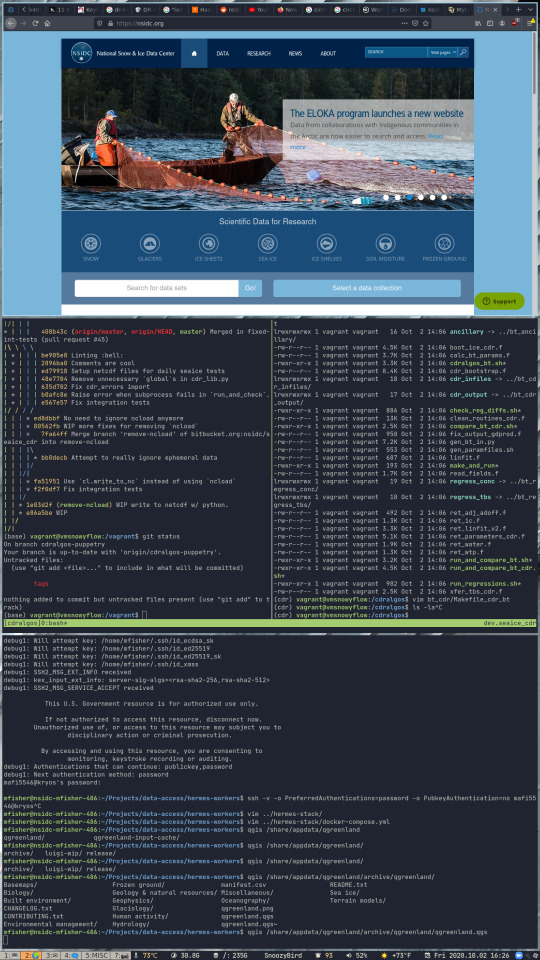The width and height of the screenshot is (540, 960).
Task: Open the FROZEN GROUND category icon
Action: point(444,244)
